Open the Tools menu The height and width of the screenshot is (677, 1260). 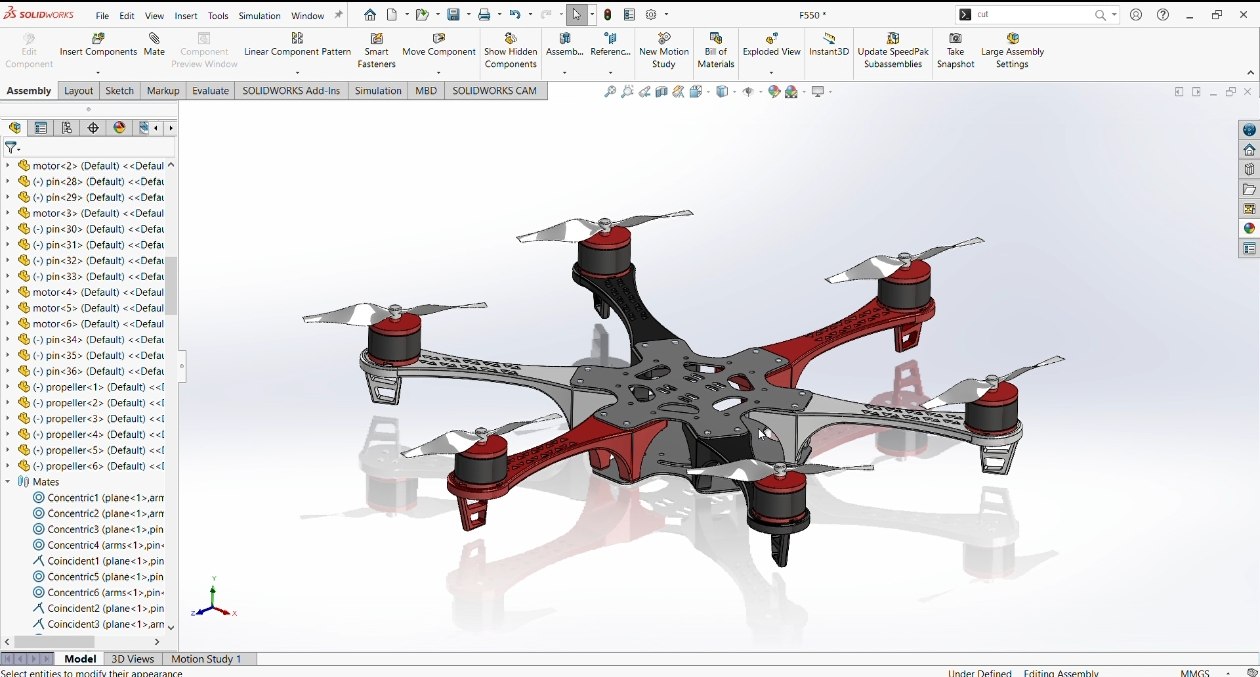point(218,16)
